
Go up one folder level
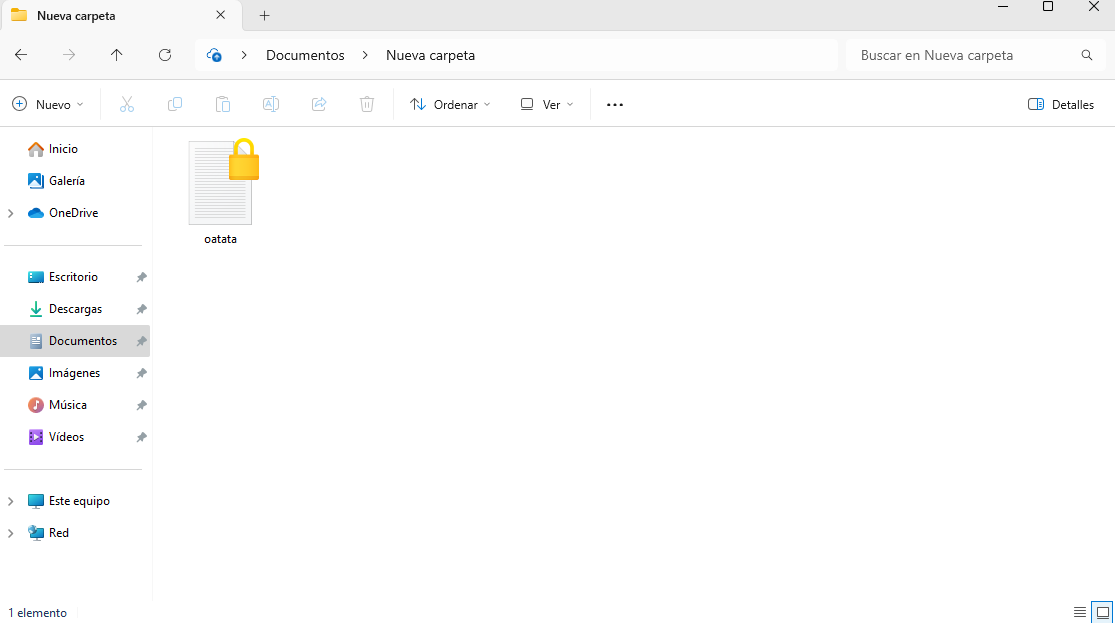[117, 55]
